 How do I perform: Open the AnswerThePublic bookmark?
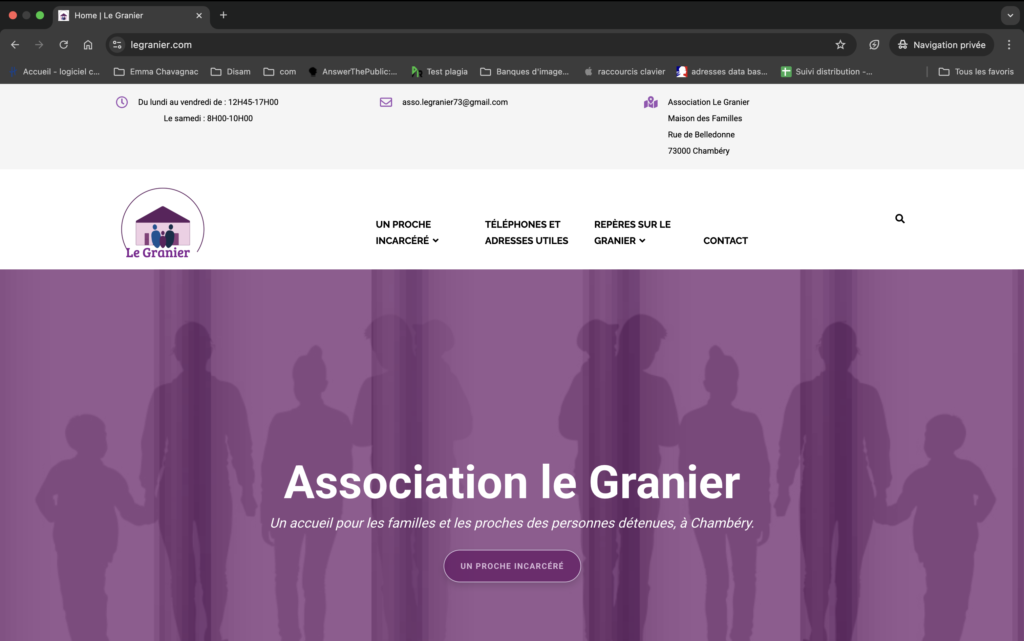coord(353,72)
